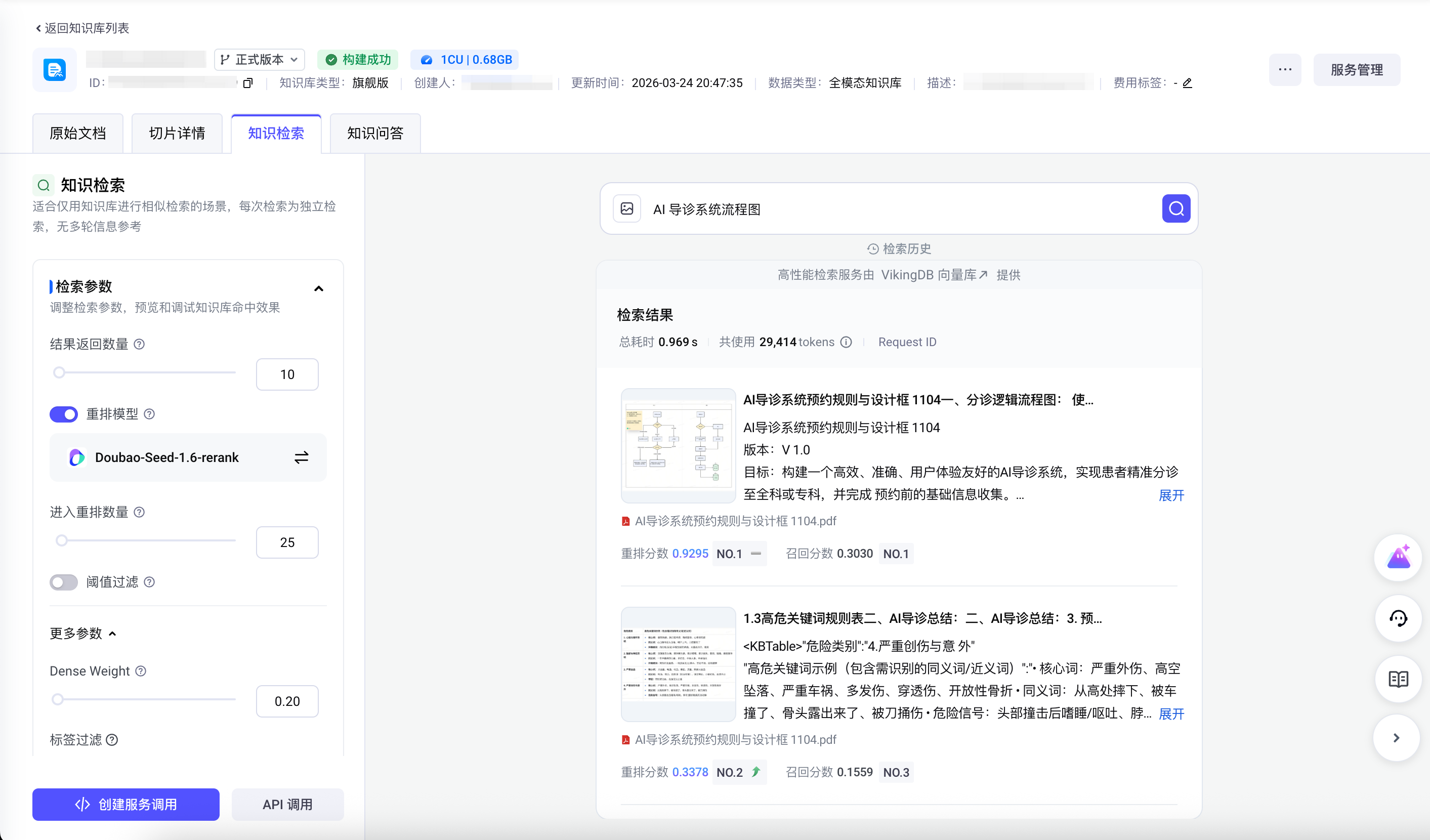
Task: Click the Dense Weight slider handle
Action: (x=58, y=699)
